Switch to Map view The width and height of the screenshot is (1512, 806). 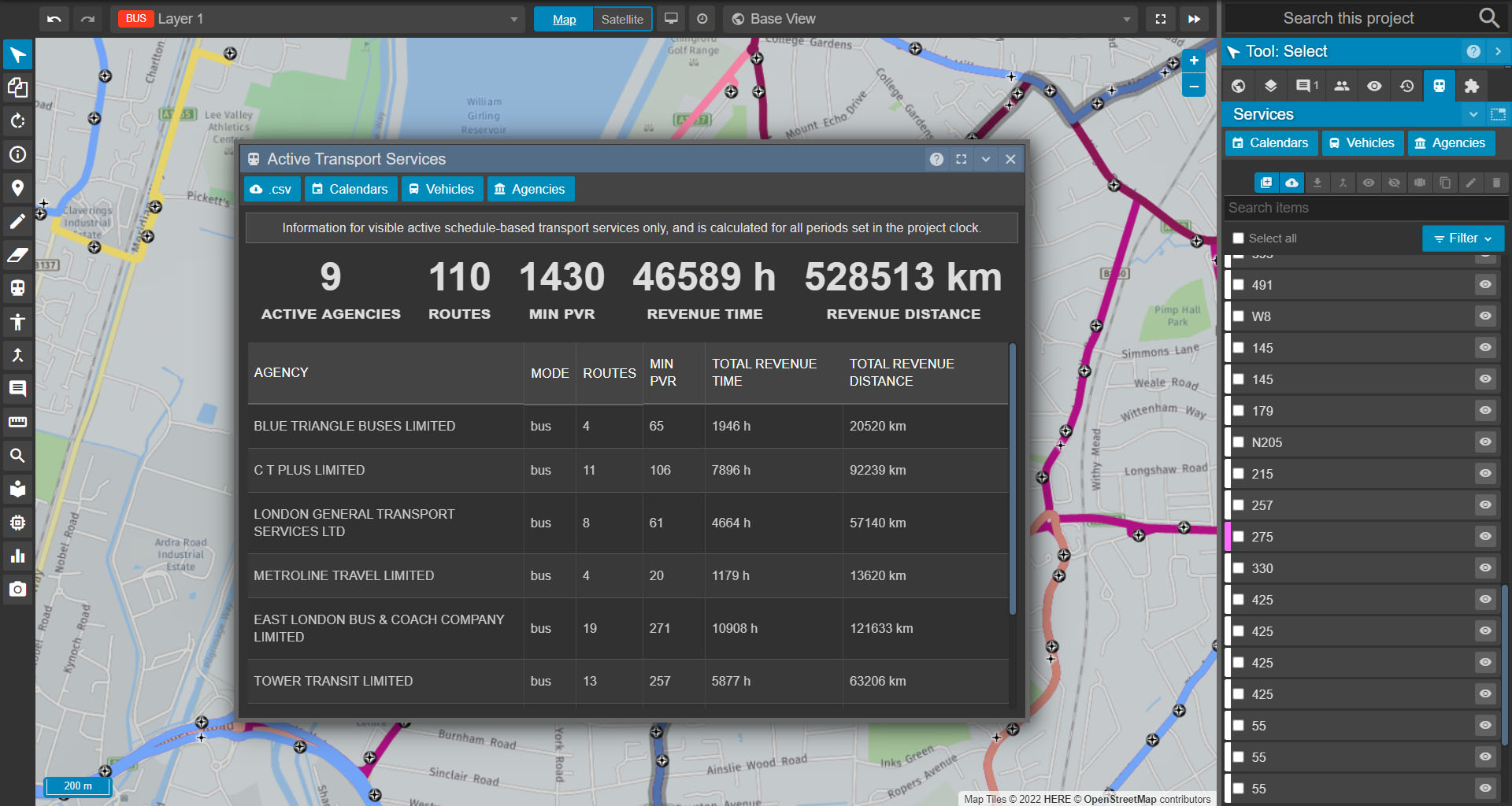[x=564, y=19]
